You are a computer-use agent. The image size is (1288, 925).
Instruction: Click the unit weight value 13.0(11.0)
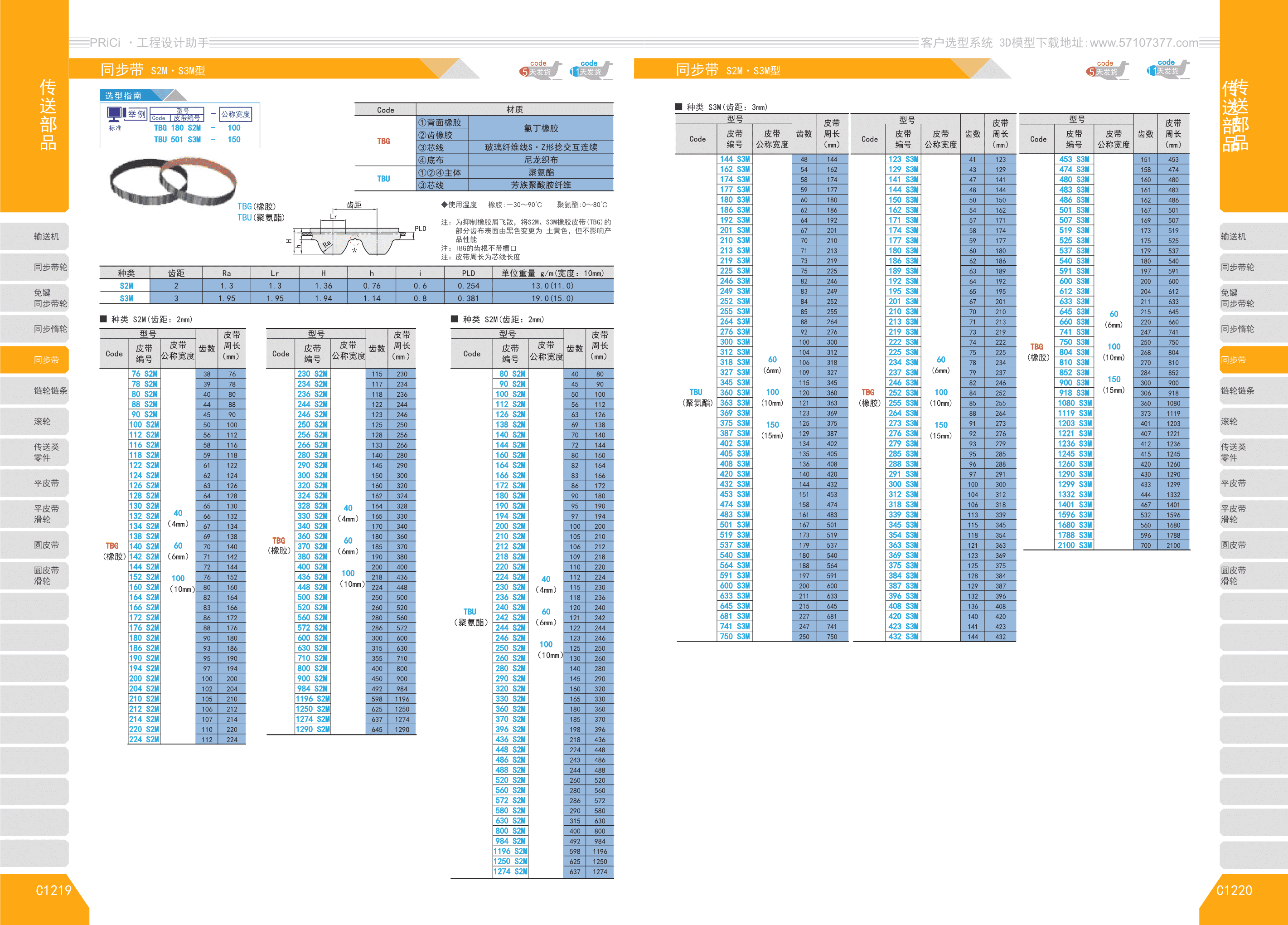click(552, 286)
